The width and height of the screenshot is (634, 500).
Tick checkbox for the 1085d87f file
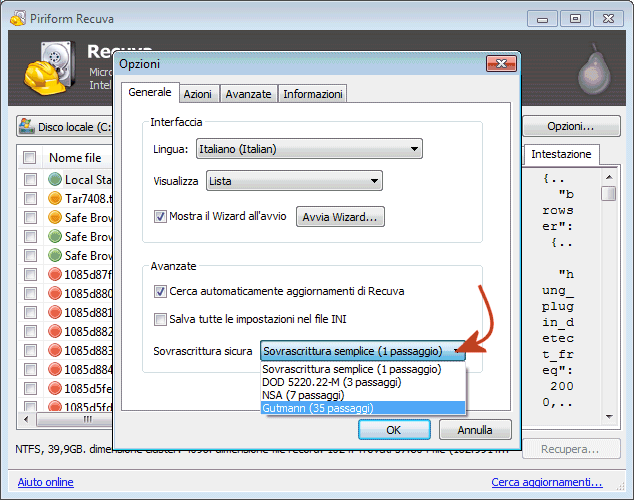click(x=30, y=274)
